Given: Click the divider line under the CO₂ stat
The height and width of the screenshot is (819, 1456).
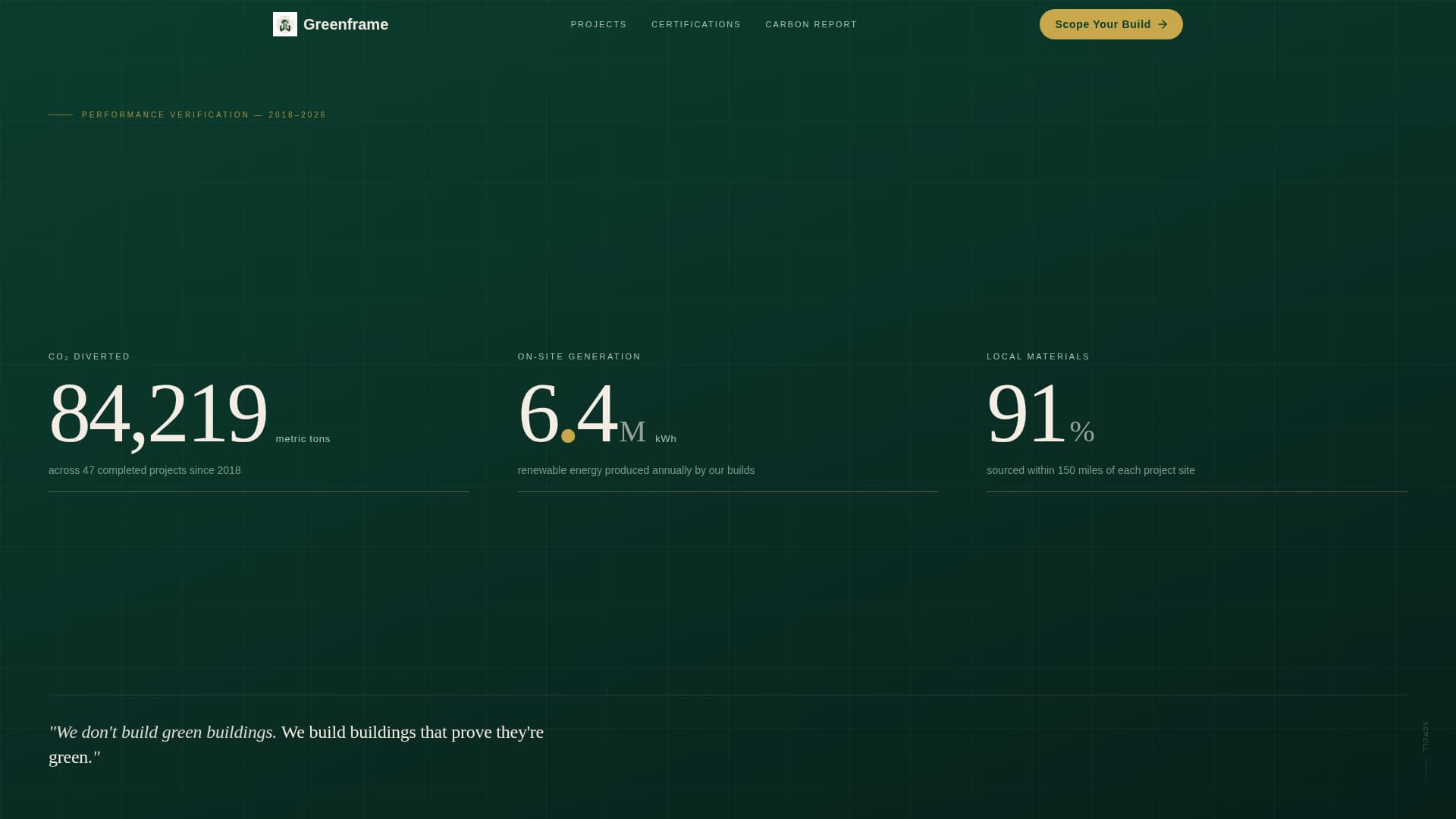Looking at the screenshot, I should coord(259,492).
